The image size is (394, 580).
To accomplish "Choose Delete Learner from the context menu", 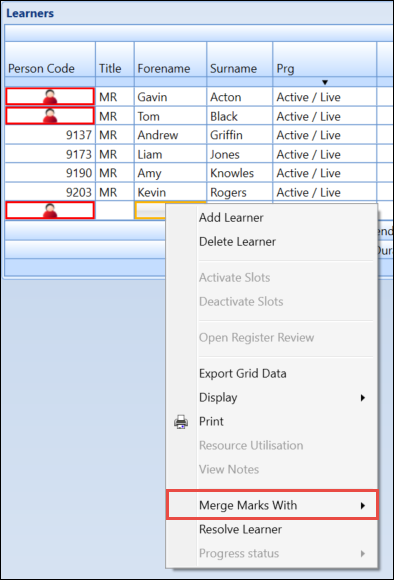I will (238, 242).
